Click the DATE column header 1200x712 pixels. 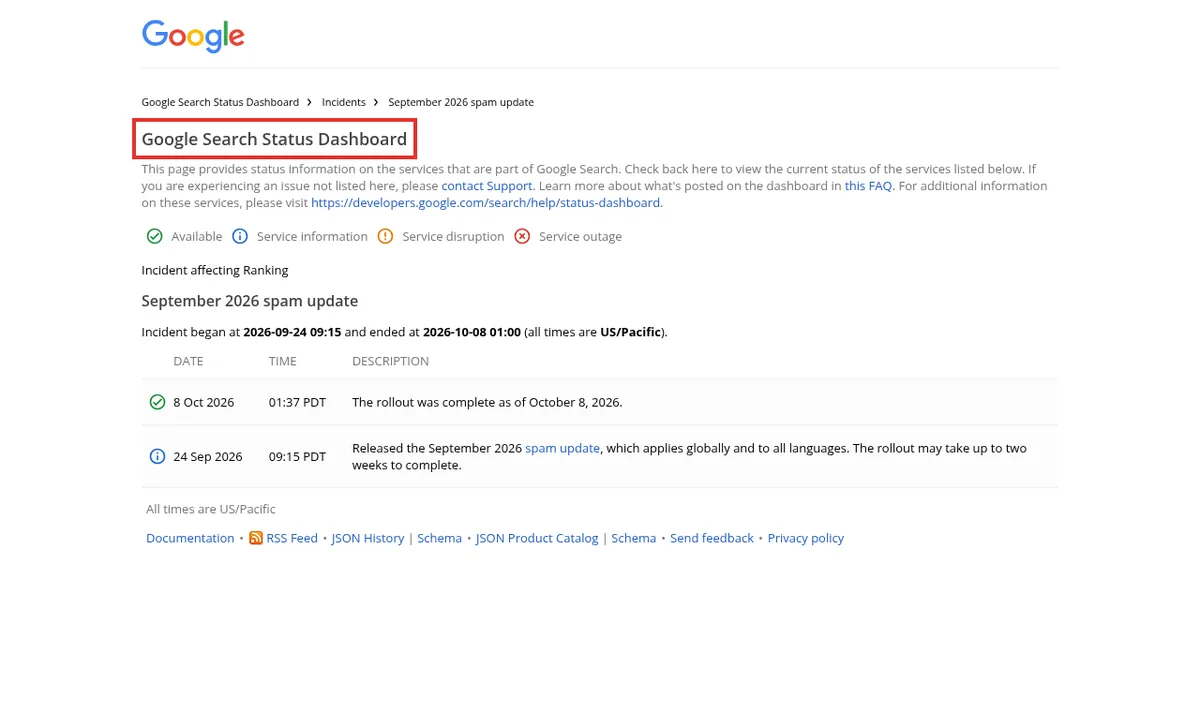click(188, 361)
